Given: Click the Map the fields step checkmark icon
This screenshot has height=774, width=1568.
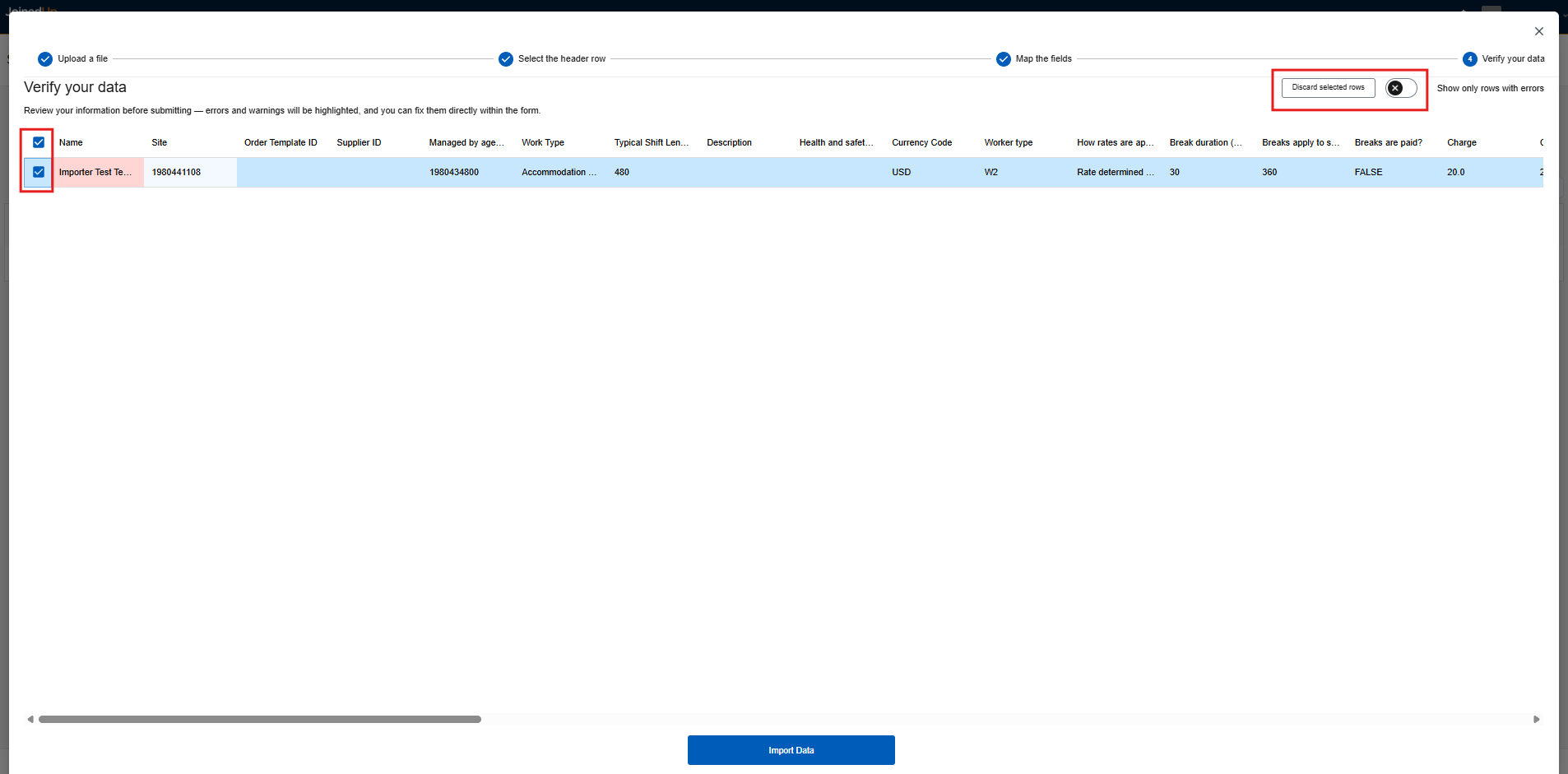Looking at the screenshot, I should tap(1004, 59).
